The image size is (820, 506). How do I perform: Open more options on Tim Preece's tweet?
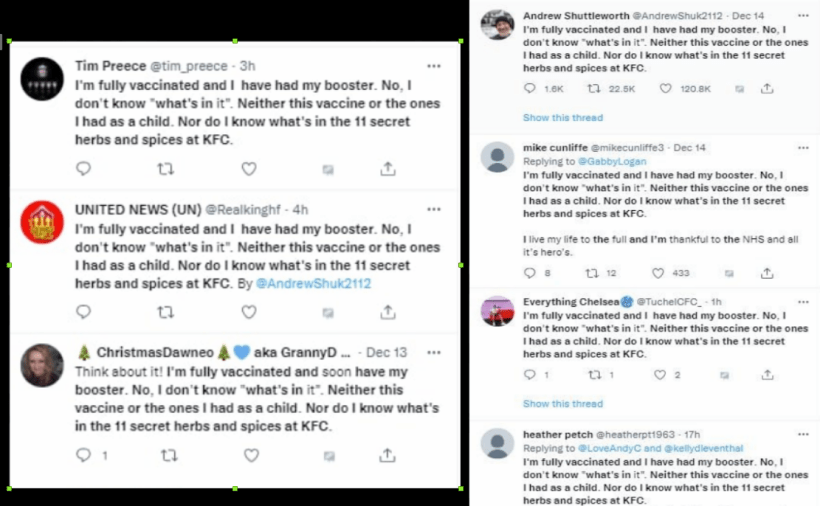[433, 66]
